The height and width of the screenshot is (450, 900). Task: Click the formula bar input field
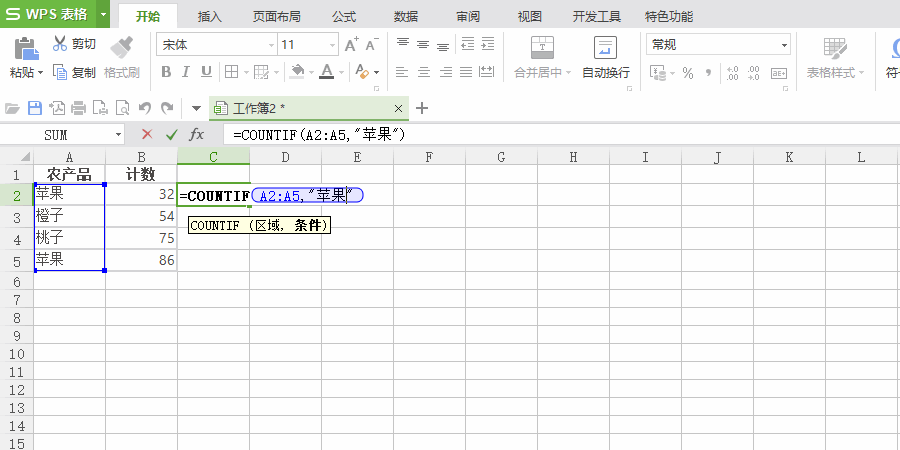tap(561, 135)
